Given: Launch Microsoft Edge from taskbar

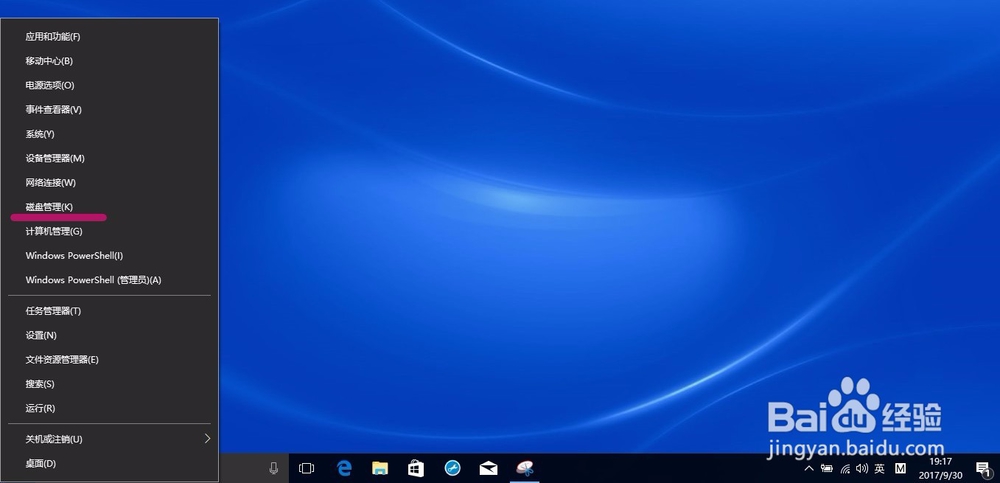Looking at the screenshot, I should 344,468.
